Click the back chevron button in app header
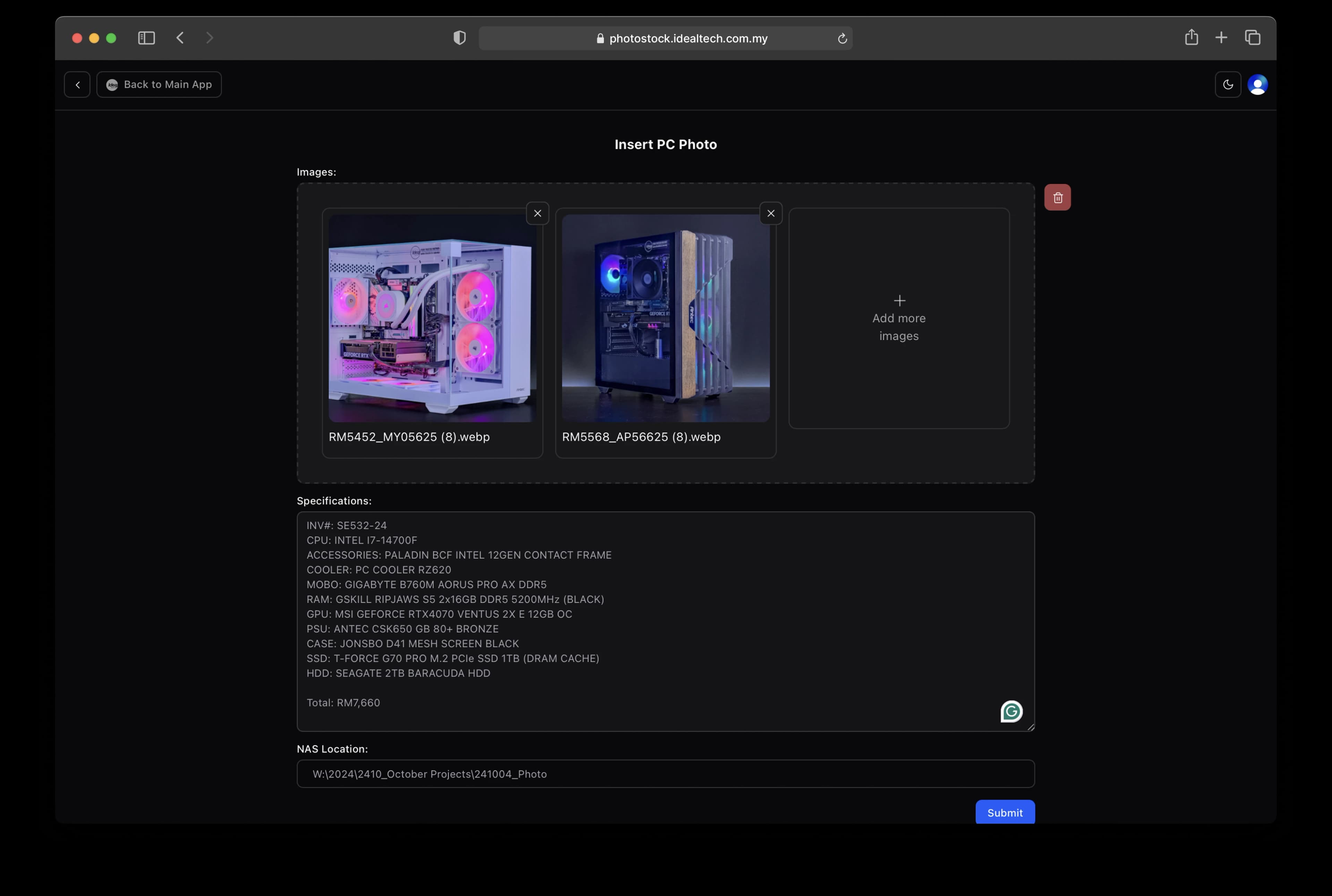The image size is (1332, 896). [x=77, y=85]
